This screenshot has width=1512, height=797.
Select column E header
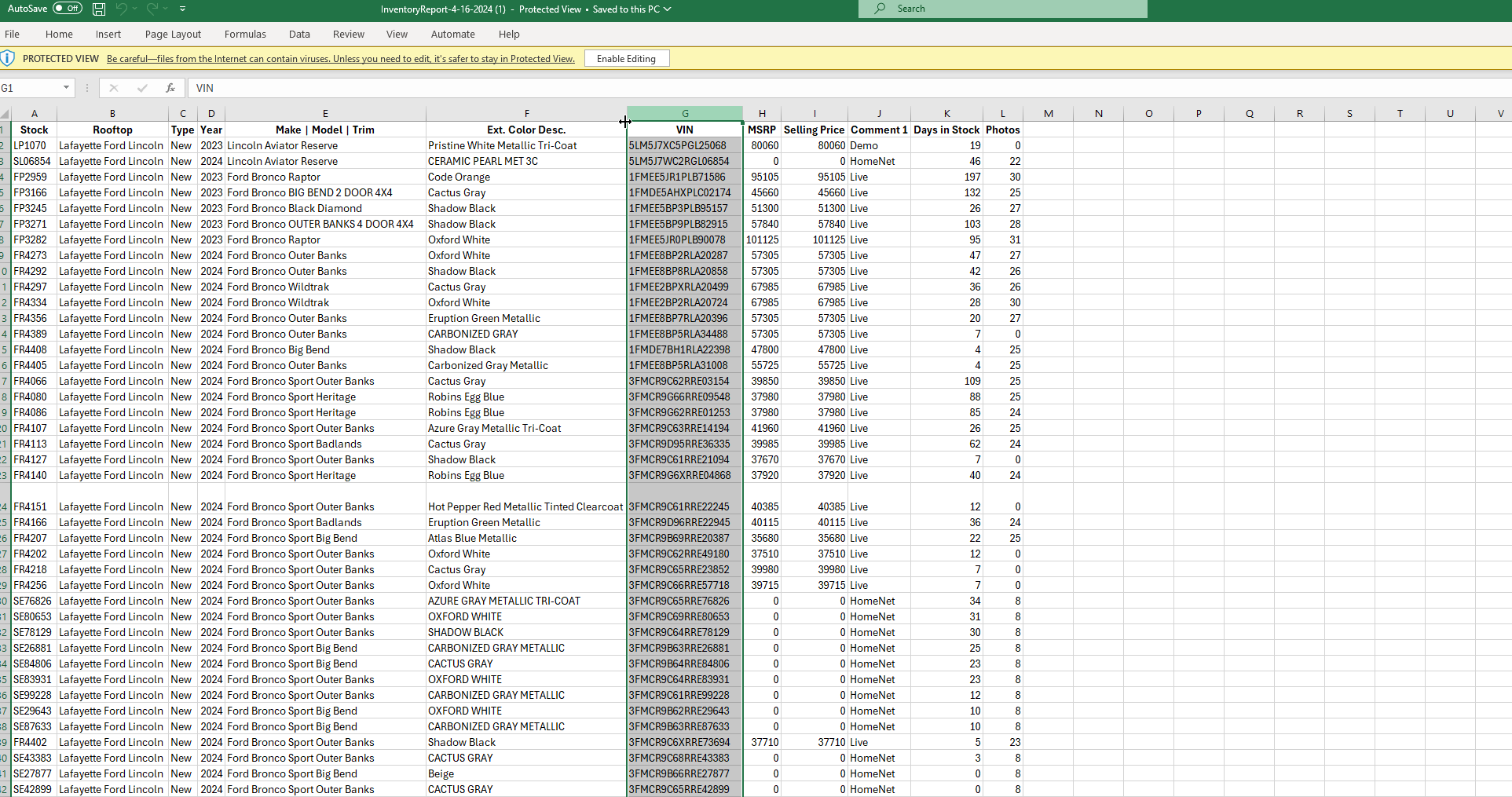click(x=325, y=114)
